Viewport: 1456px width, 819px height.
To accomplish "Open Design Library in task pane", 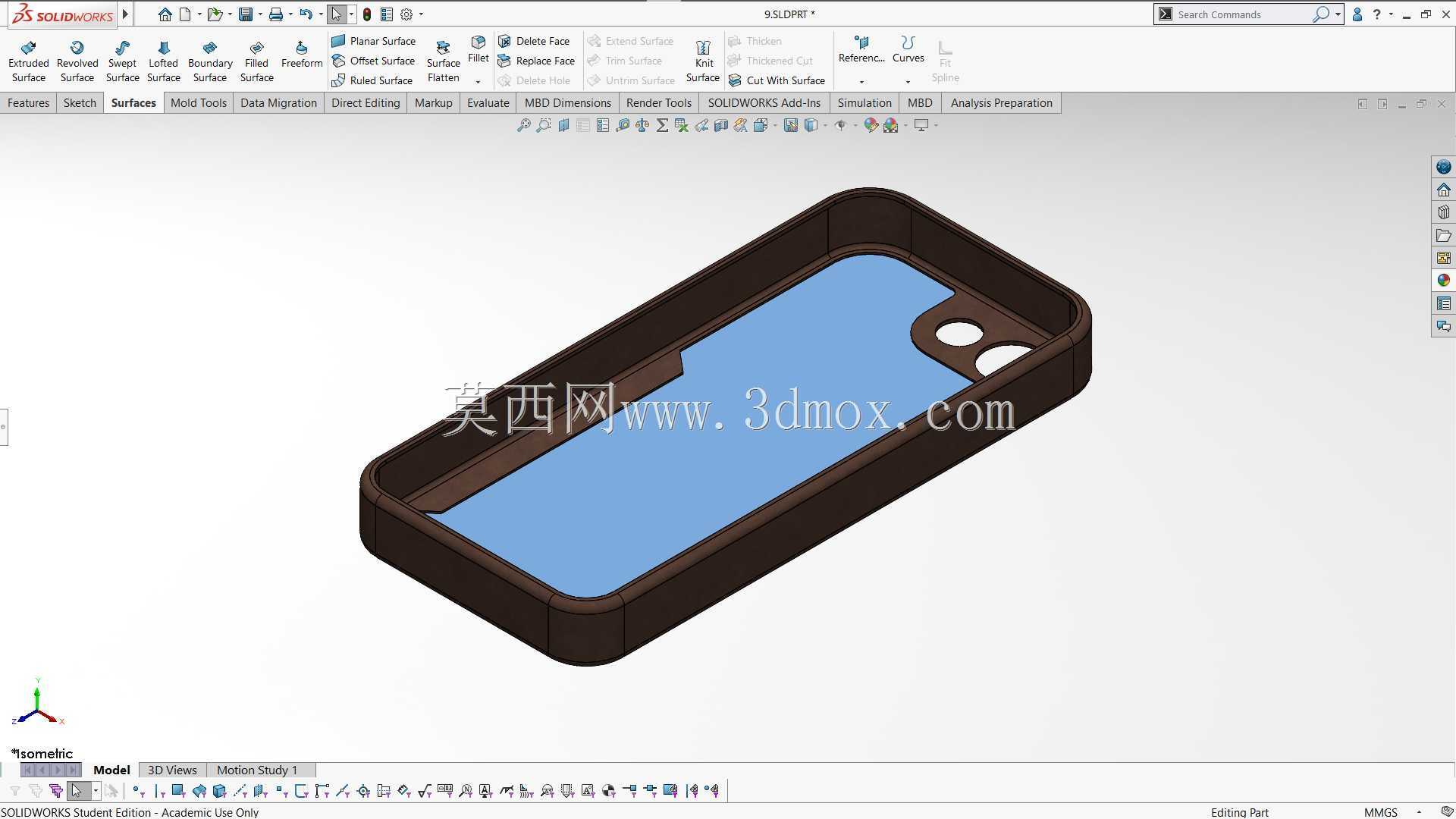I will (1443, 212).
